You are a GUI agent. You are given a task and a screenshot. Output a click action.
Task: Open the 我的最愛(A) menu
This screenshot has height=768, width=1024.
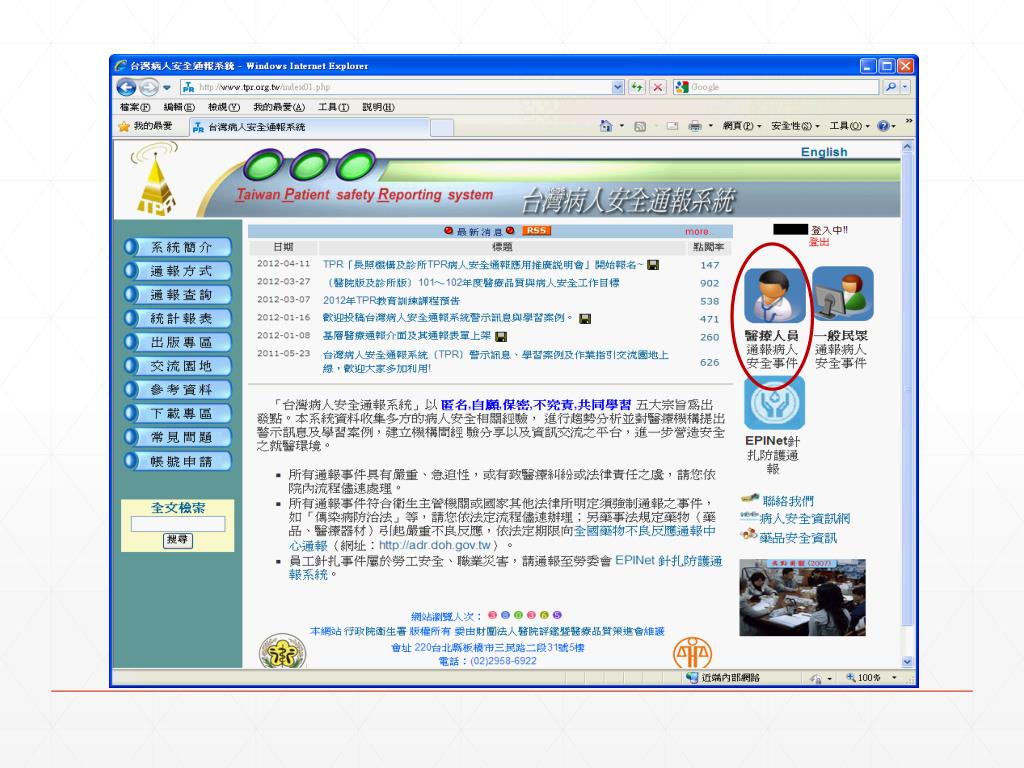pos(279,107)
